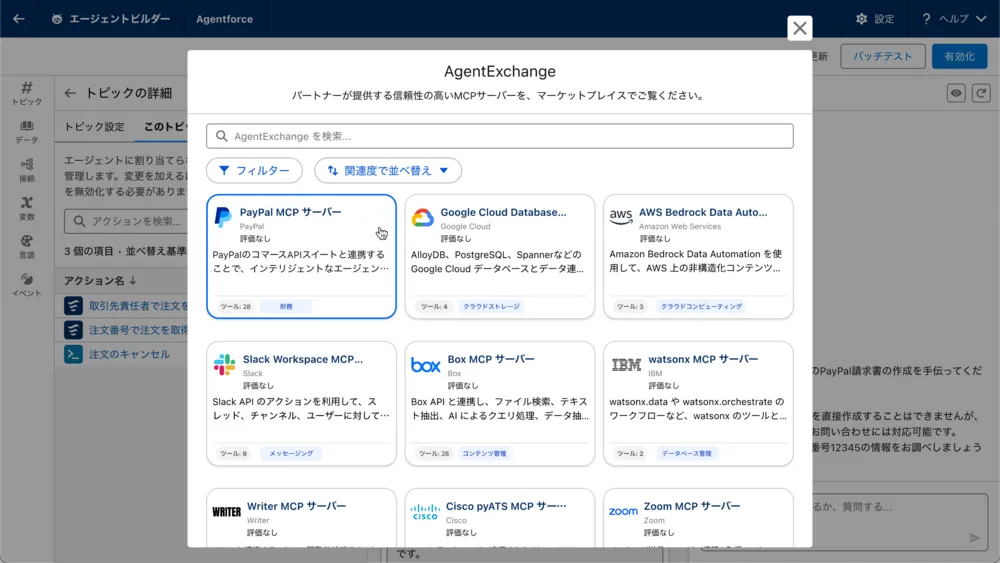This screenshot has width=1000, height=563.
Task: Click the Zoom logo icon
Action: click(x=623, y=511)
